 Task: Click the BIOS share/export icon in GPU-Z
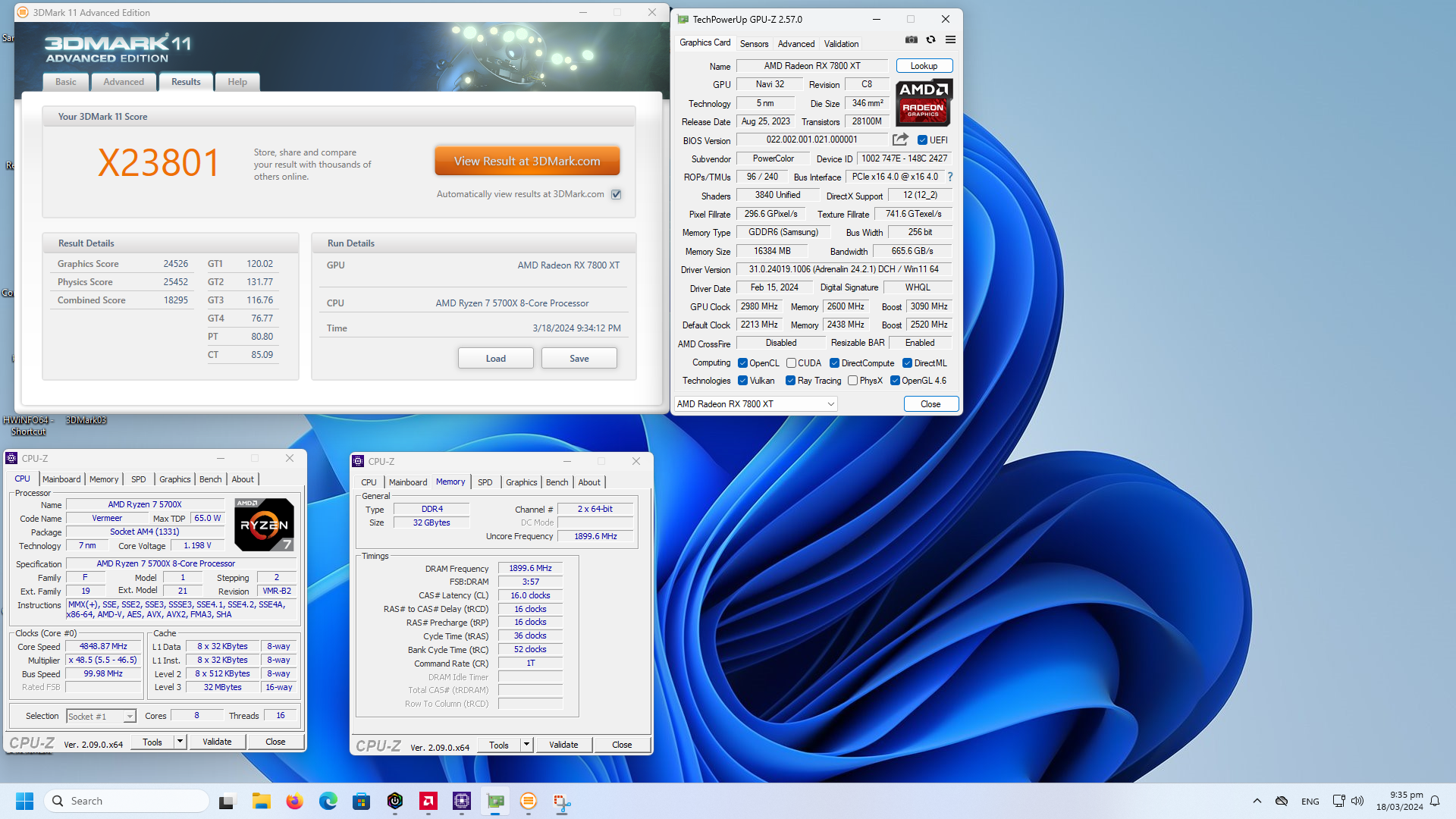pyautogui.click(x=900, y=140)
